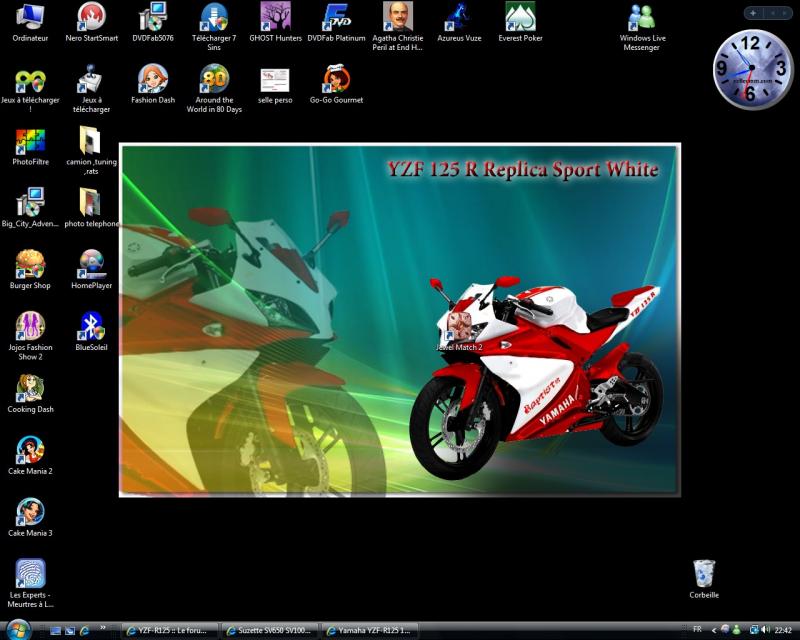Switch to YZF-R125 :: Le forum taskbar window
800x640 pixels.
[170, 631]
